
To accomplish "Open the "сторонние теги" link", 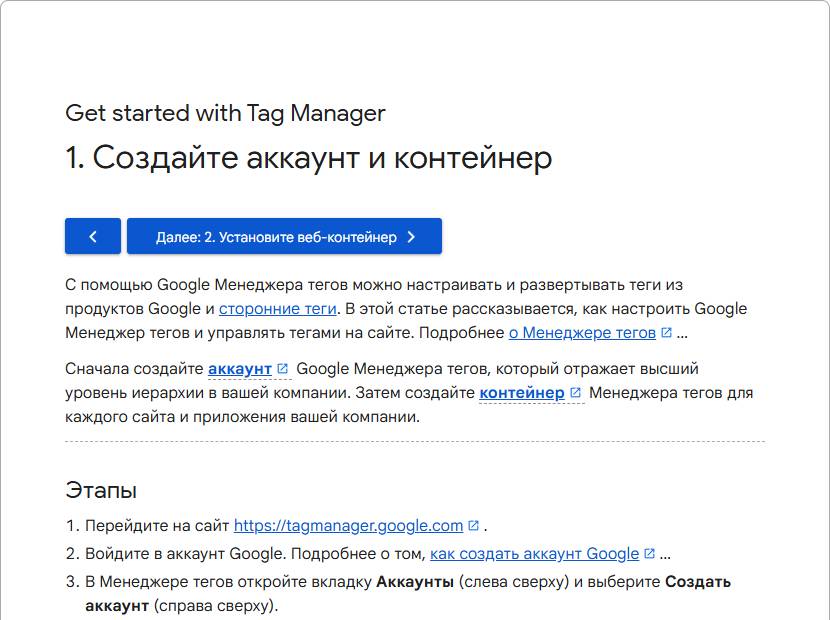I will click(x=278, y=309).
